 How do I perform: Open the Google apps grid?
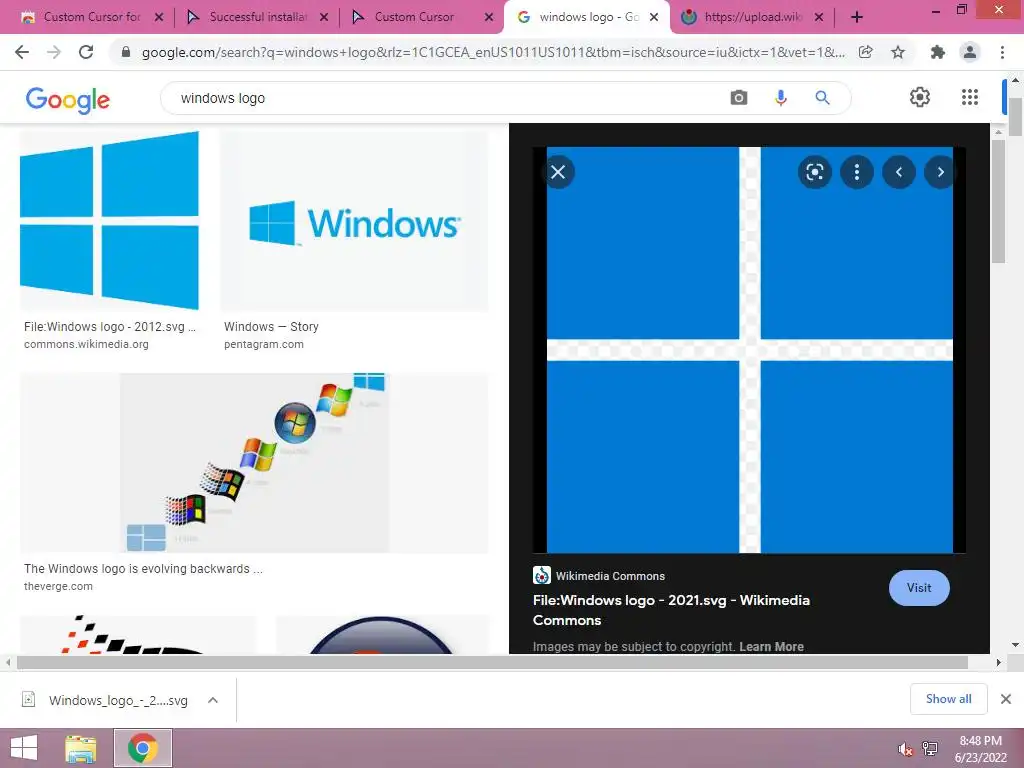(x=970, y=97)
